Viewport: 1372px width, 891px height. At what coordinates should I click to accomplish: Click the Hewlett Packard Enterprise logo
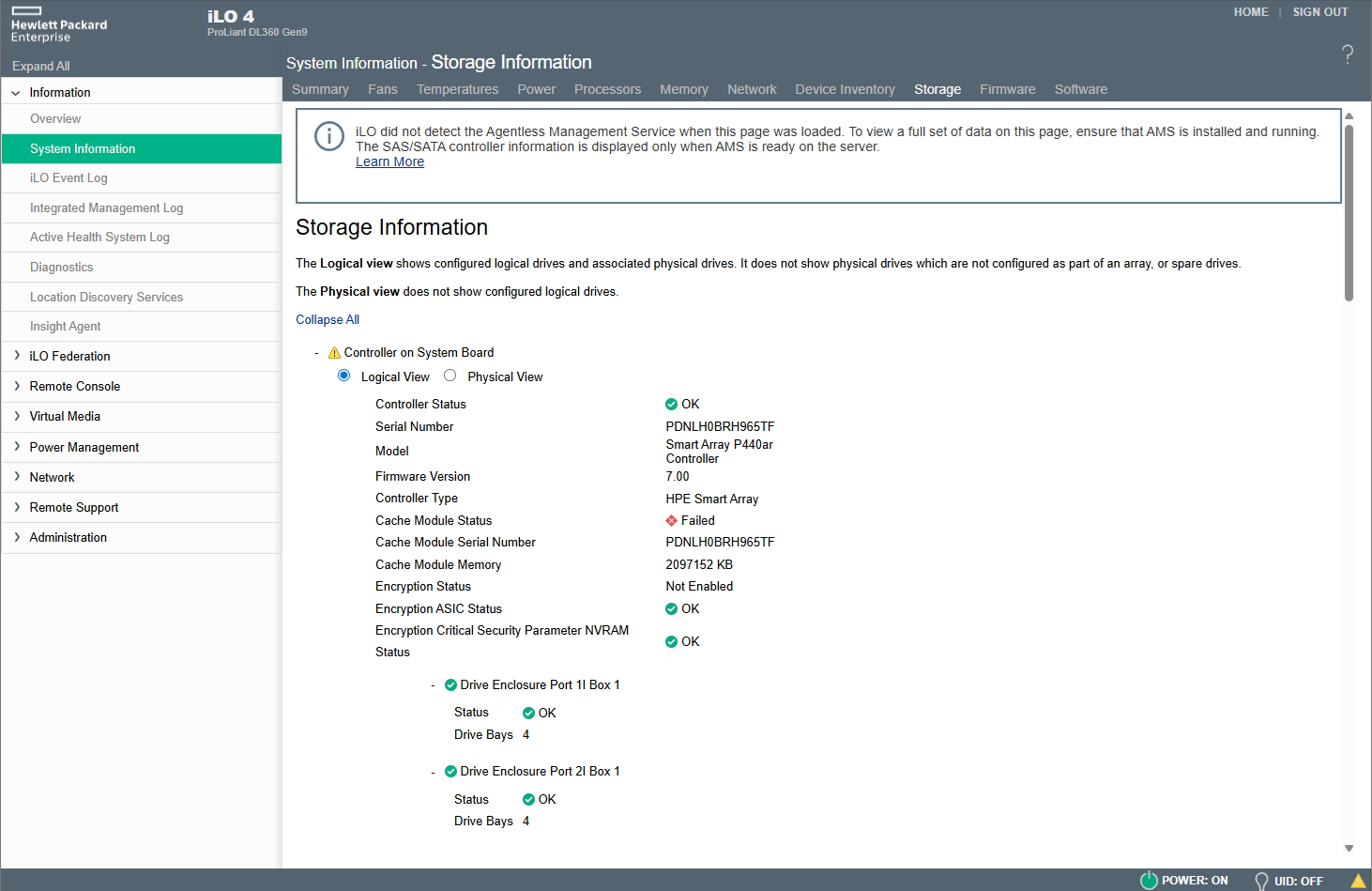tap(59, 24)
